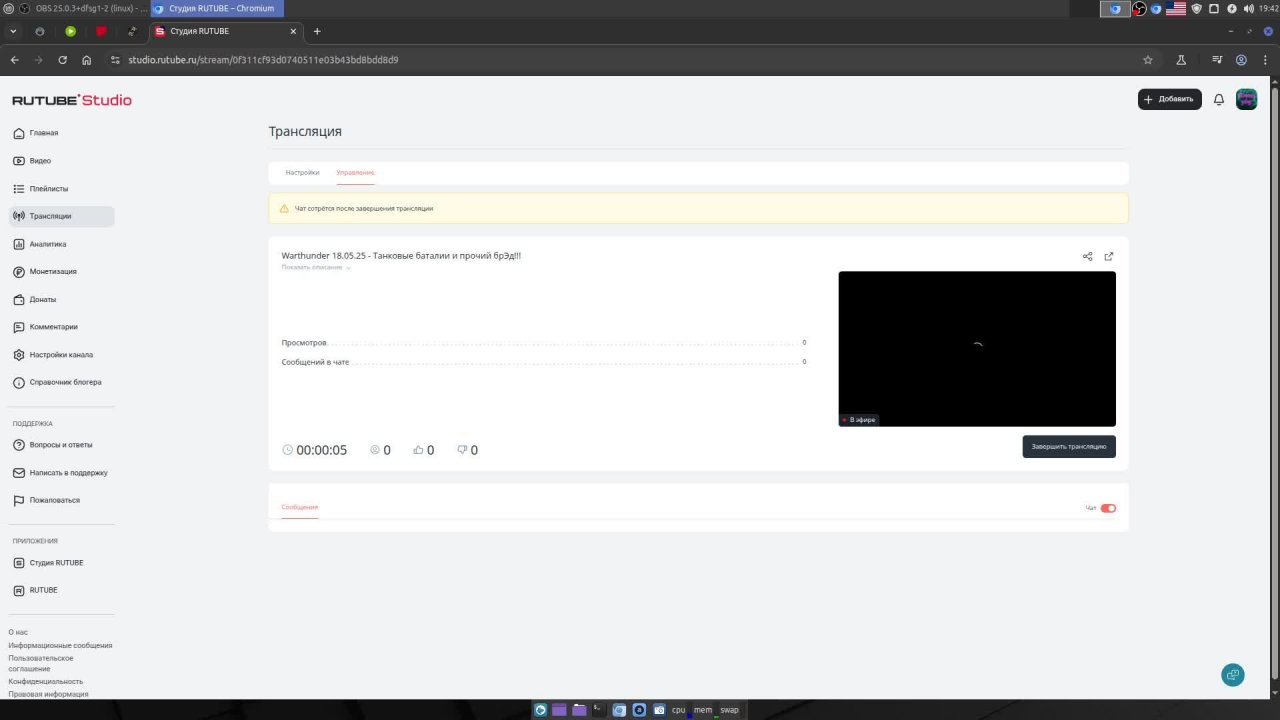Image resolution: width=1280 pixels, height=720 pixels.
Task: Share the stream via share icon
Action: (1088, 257)
